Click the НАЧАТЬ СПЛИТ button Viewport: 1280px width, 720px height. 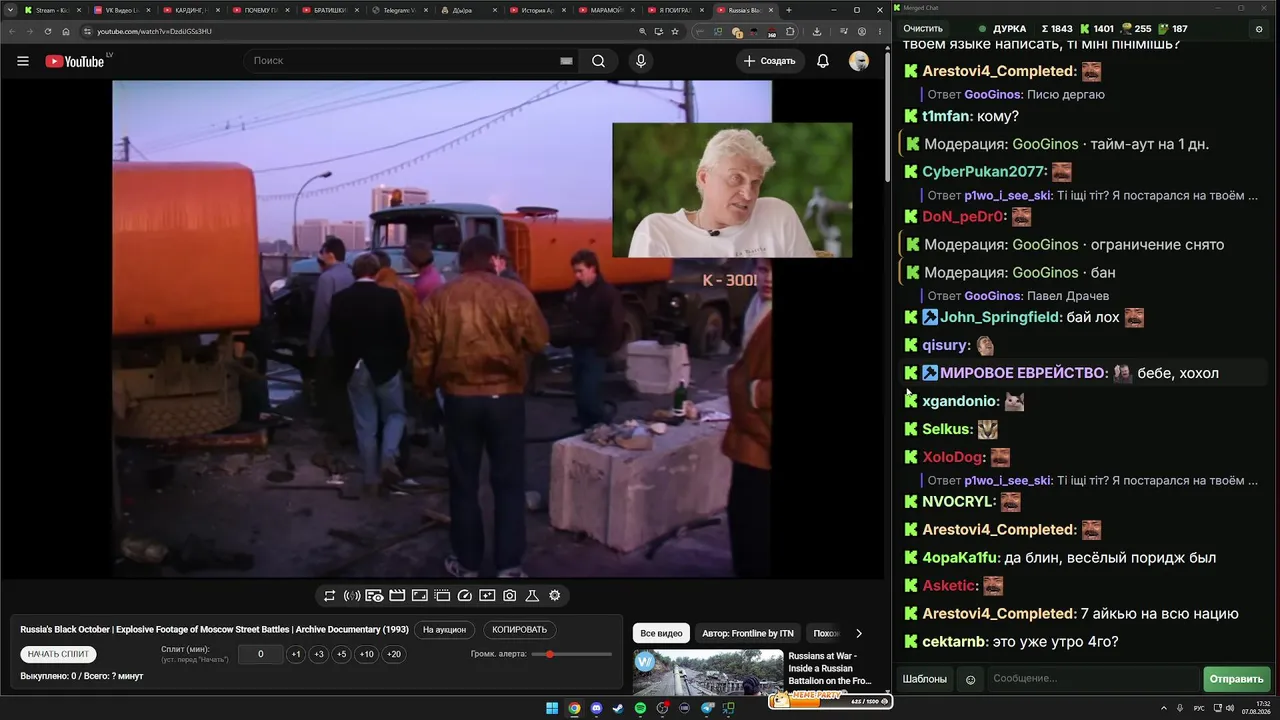click(58, 654)
